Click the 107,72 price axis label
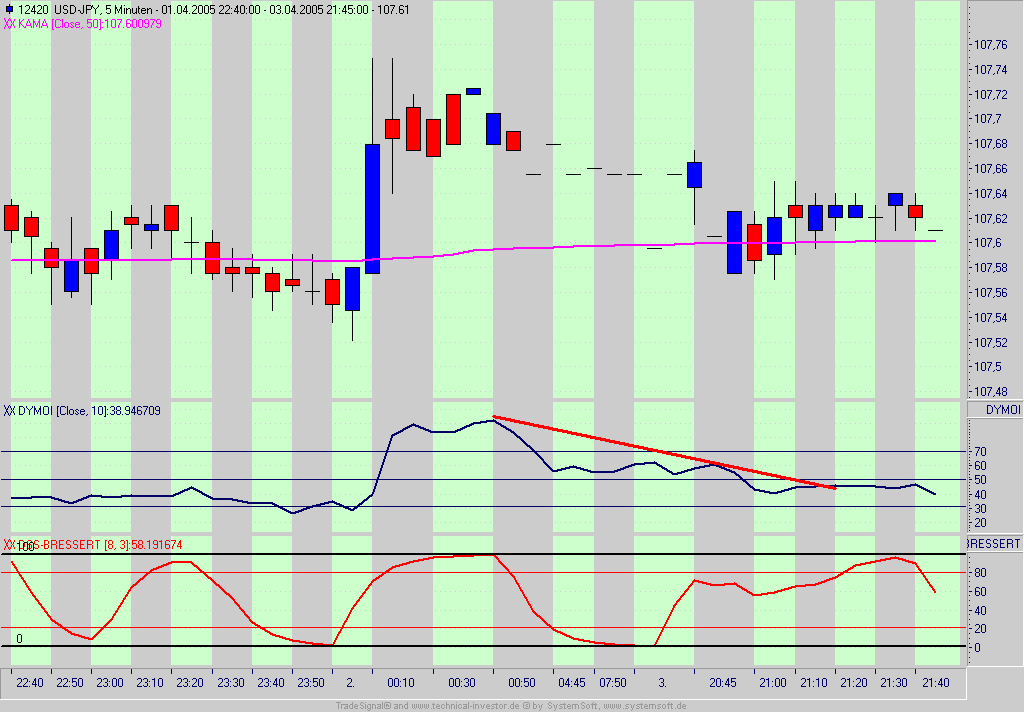Screen dimensions: 1024x712 click(991, 95)
